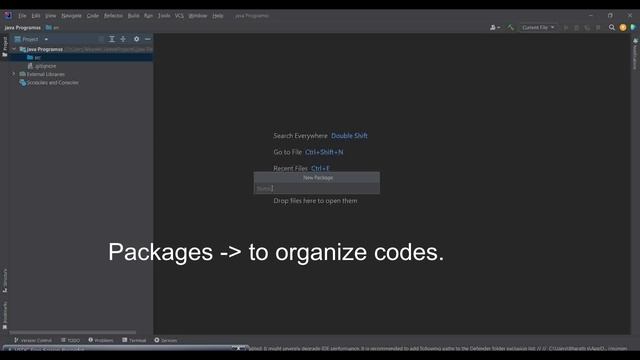This screenshot has height=360, width=640.
Task: Click the Run button icon
Action: pyautogui.click(x=566, y=27)
